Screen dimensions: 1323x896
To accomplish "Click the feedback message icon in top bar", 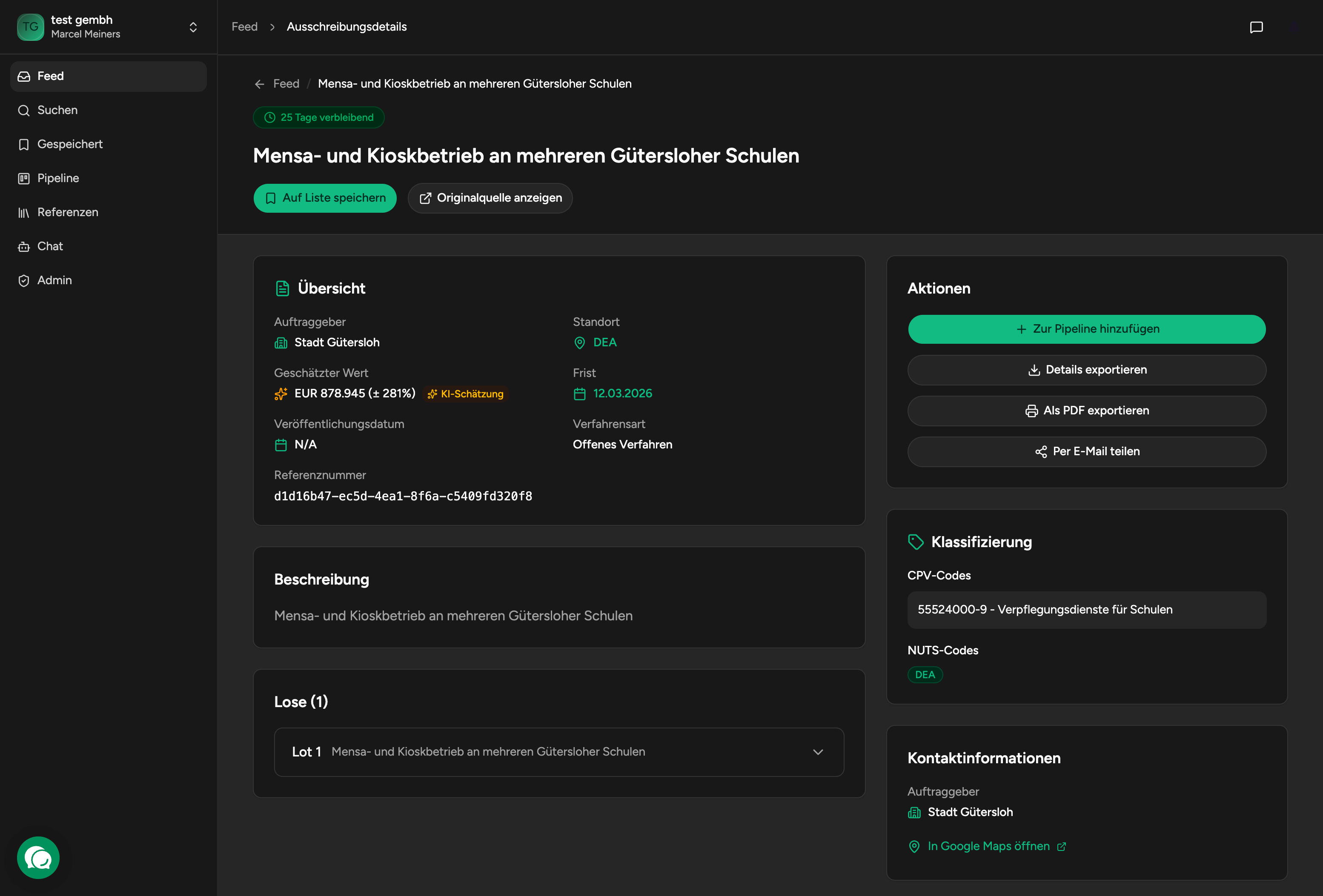I will coord(1256,27).
